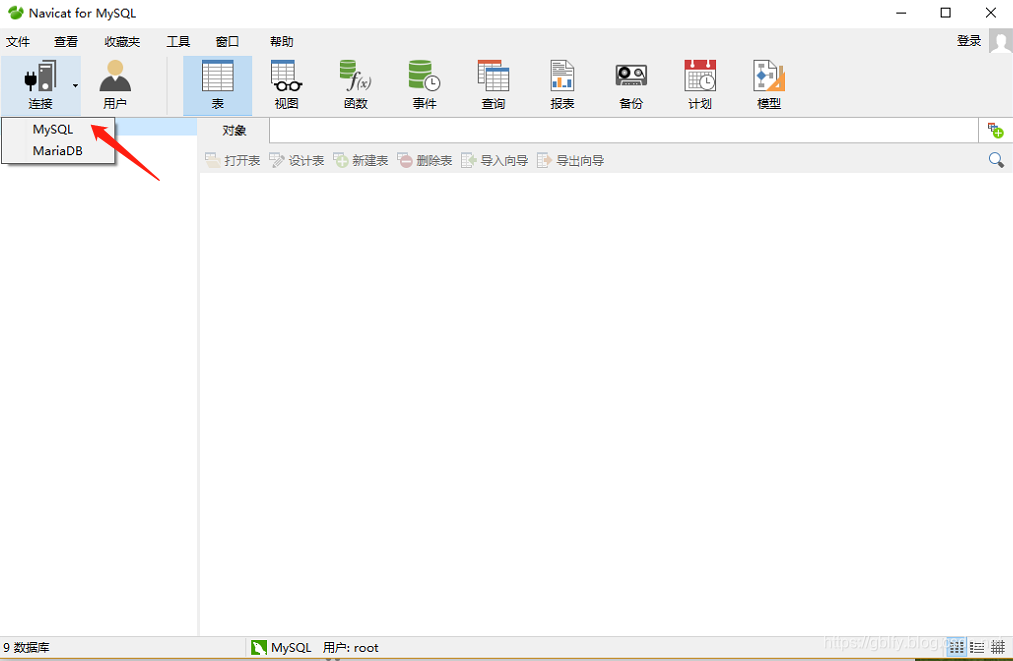This screenshot has width=1013, height=661.
Task: Open the Backup (备份) toolbar icon
Action: (x=631, y=85)
